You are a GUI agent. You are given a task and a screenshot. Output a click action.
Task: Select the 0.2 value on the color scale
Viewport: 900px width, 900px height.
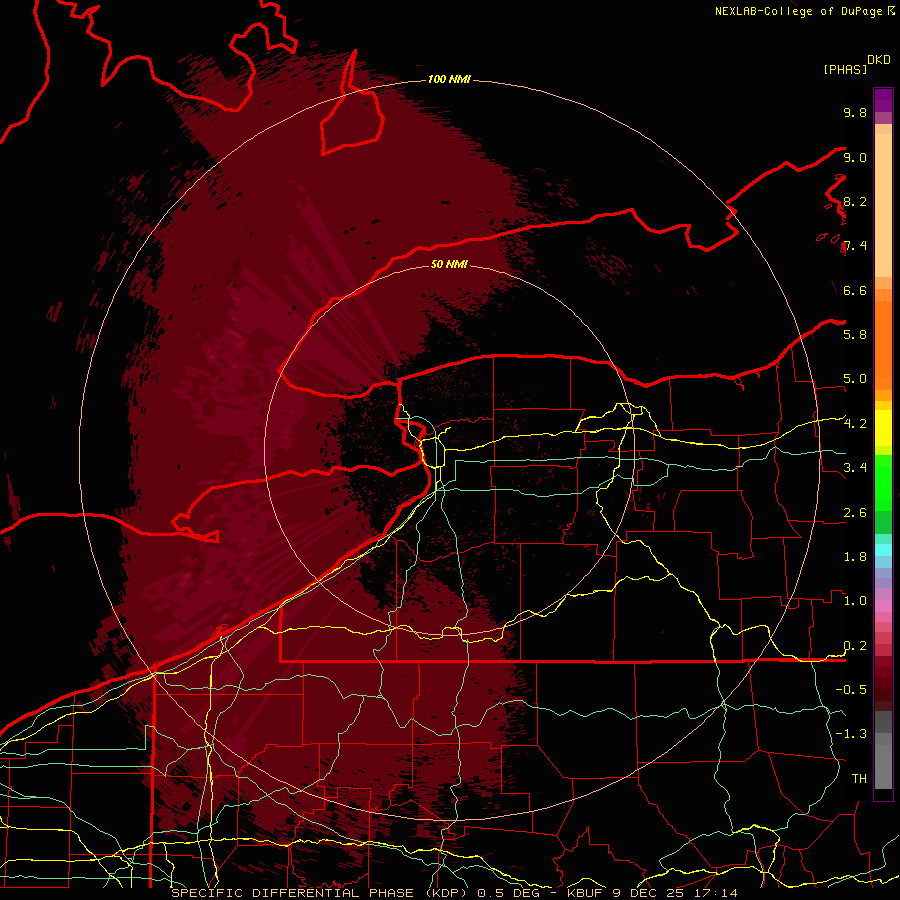pyautogui.click(x=855, y=646)
